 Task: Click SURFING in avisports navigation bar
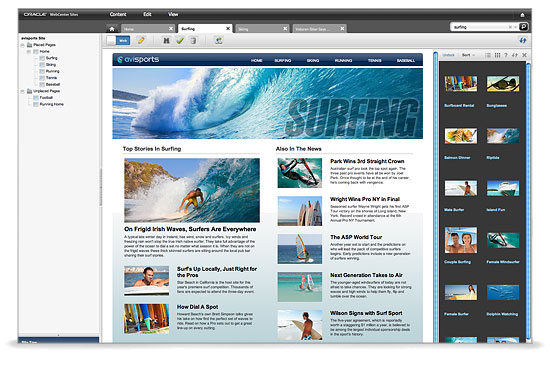pos(283,60)
